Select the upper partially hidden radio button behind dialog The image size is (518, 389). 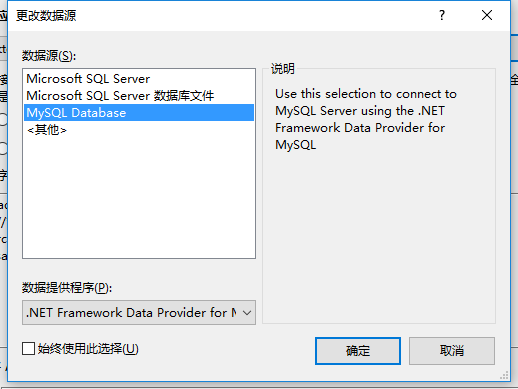click(x=3, y=119)
